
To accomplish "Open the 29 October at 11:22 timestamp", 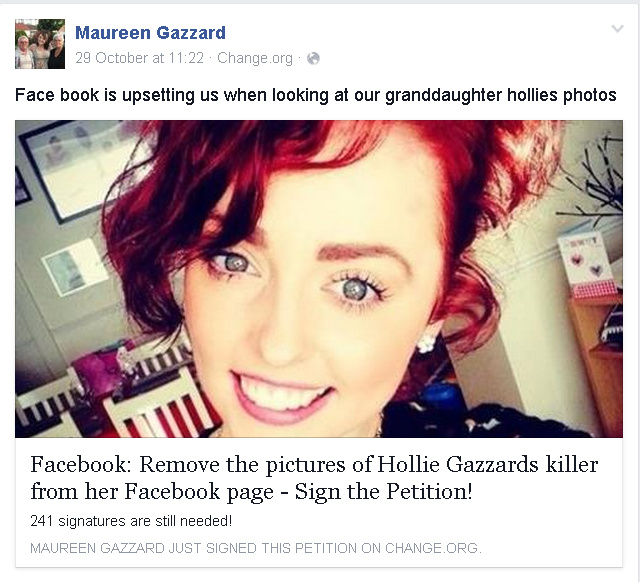I will point(139,58).
